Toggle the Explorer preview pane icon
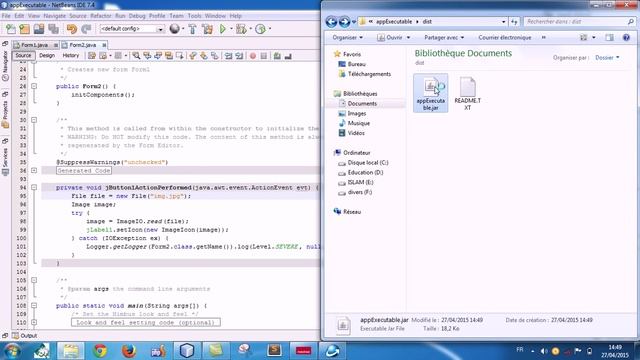Image resolution: width=640 pixels, height=360 pixels. pyautogui.click(x=609, y=38)
